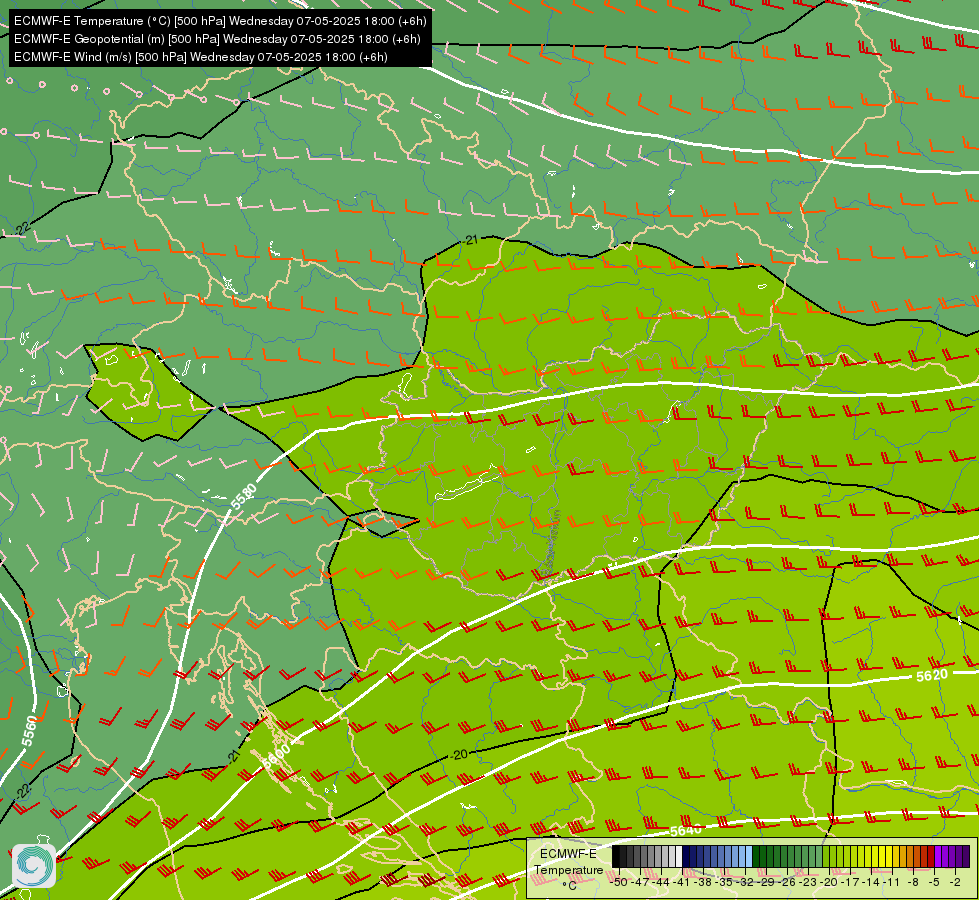Pick the black legend swatch above -50

click(616, 856)
